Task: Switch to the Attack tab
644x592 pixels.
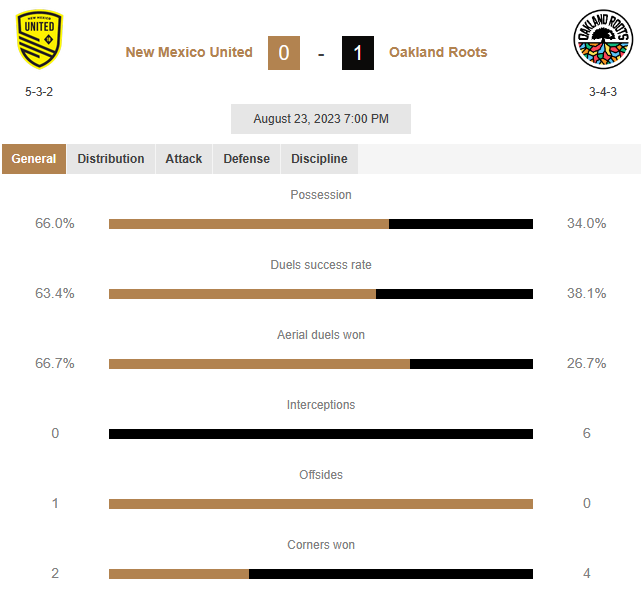Action: (184, 159)
